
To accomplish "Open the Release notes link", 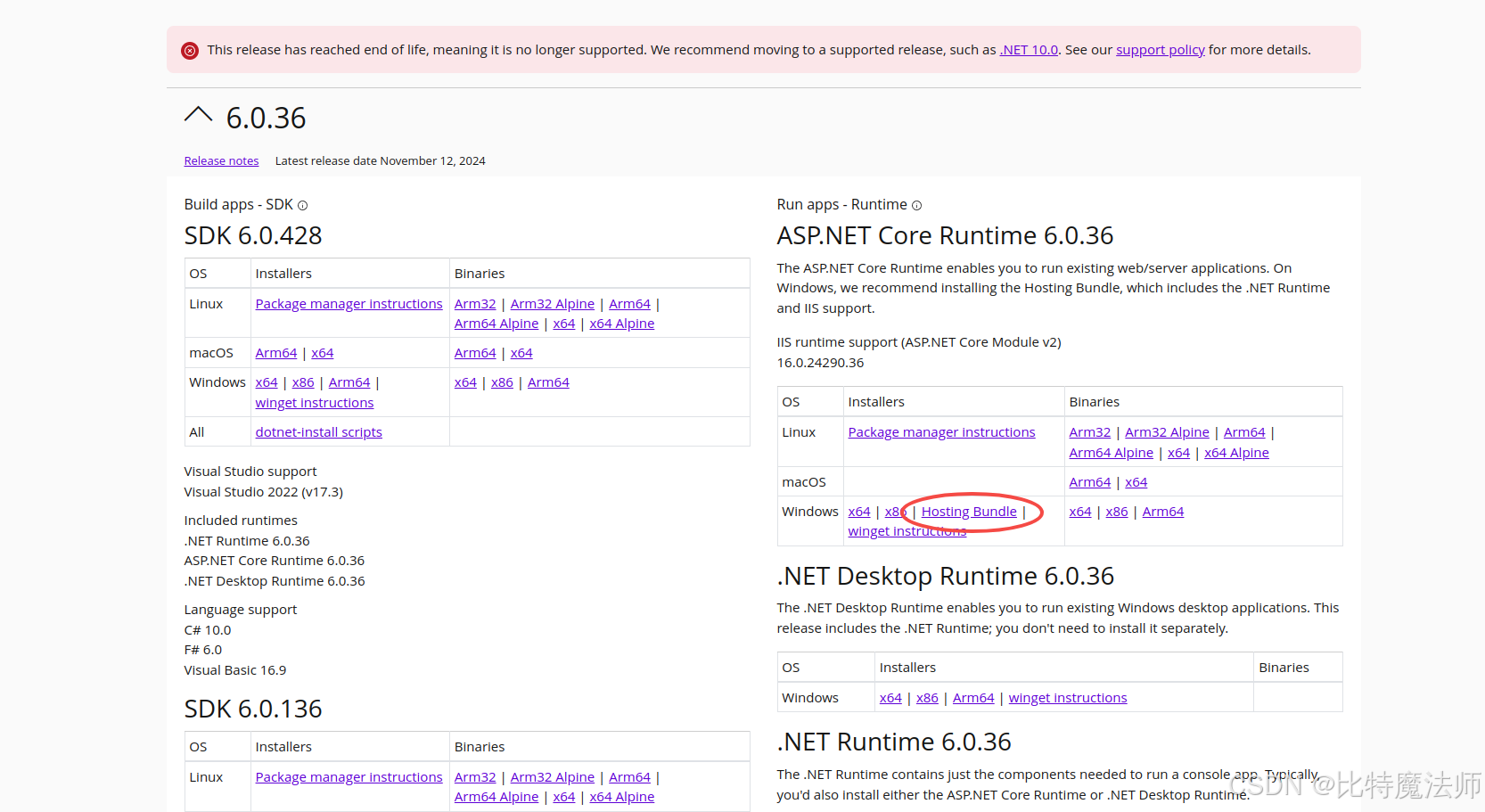I will 221,161.
